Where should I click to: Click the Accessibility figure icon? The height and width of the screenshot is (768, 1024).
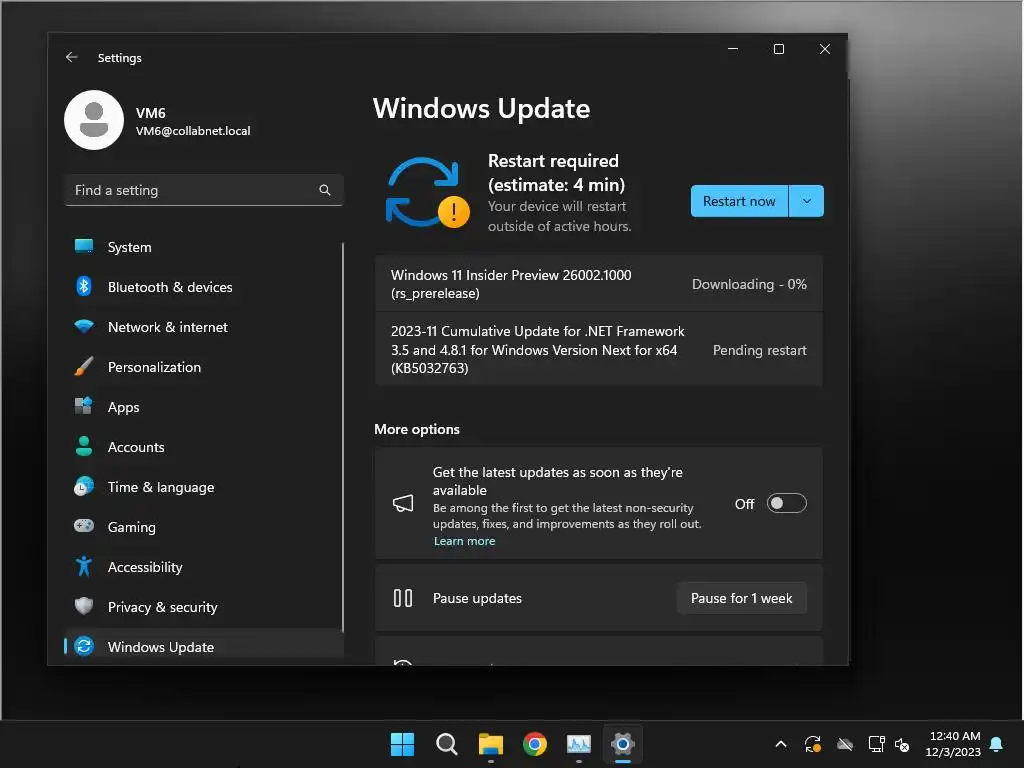coord(84,566)
